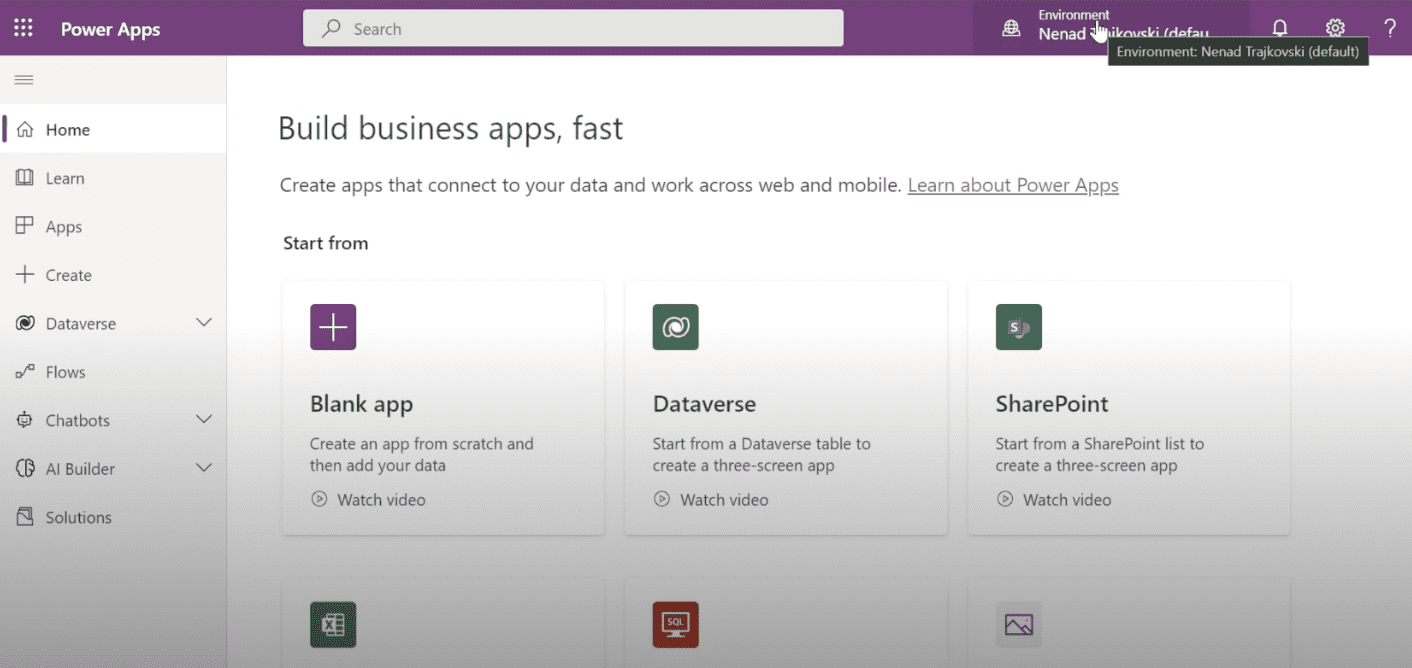Collapse the left navigation hamburger menu
This screenshot has height=668, width=1412.
click(24, 80)
